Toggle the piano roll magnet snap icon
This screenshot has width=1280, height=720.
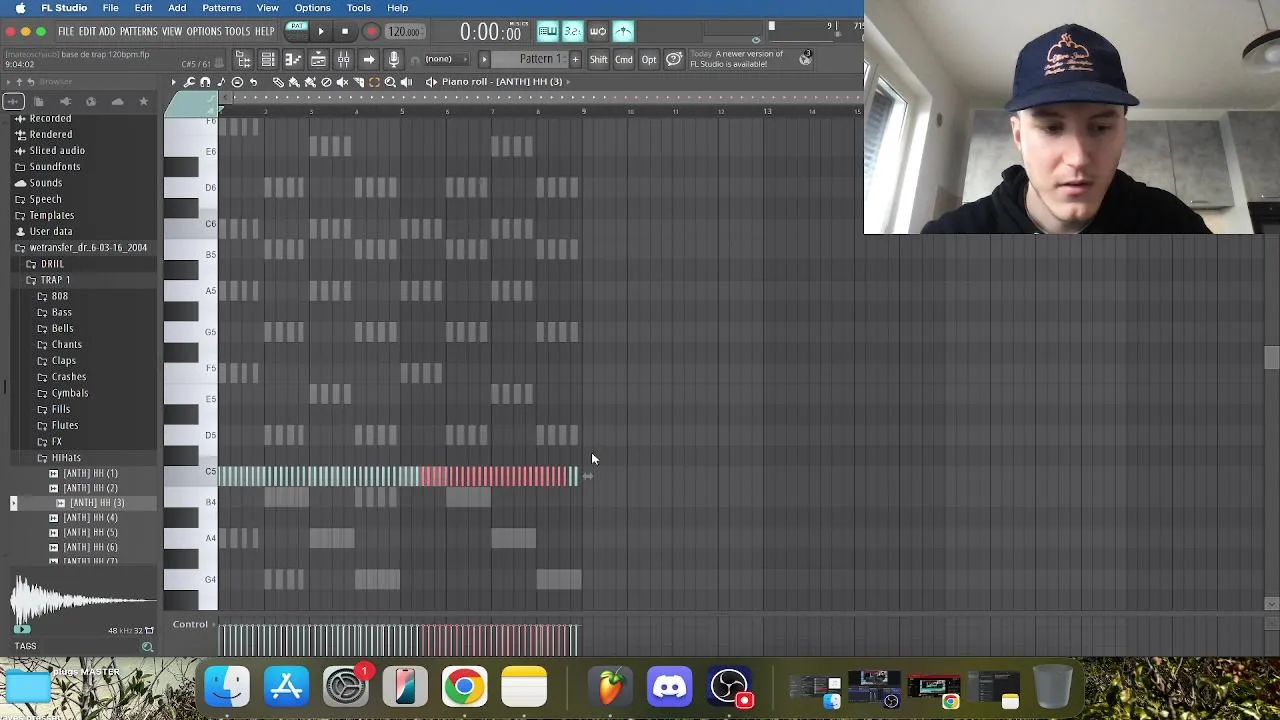coord(205,82)
